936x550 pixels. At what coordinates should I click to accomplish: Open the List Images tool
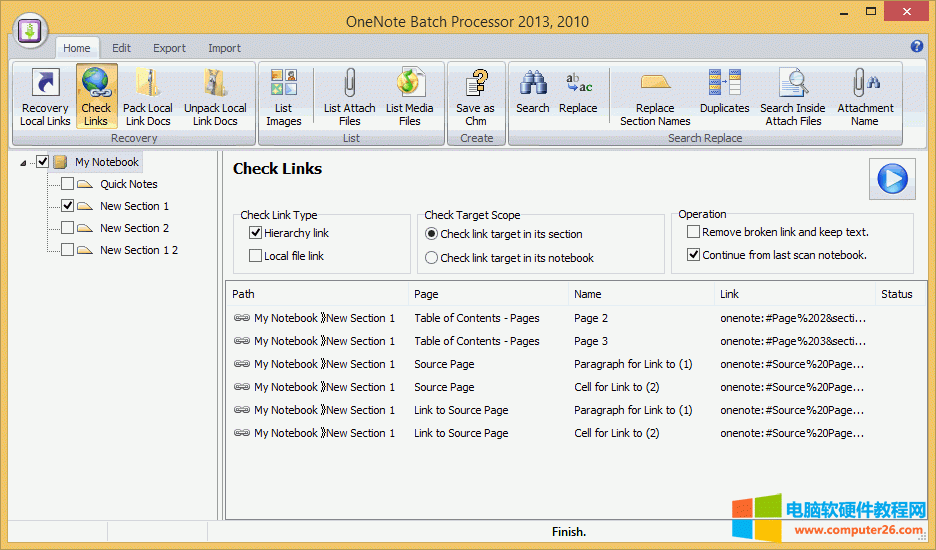[283, 84]
